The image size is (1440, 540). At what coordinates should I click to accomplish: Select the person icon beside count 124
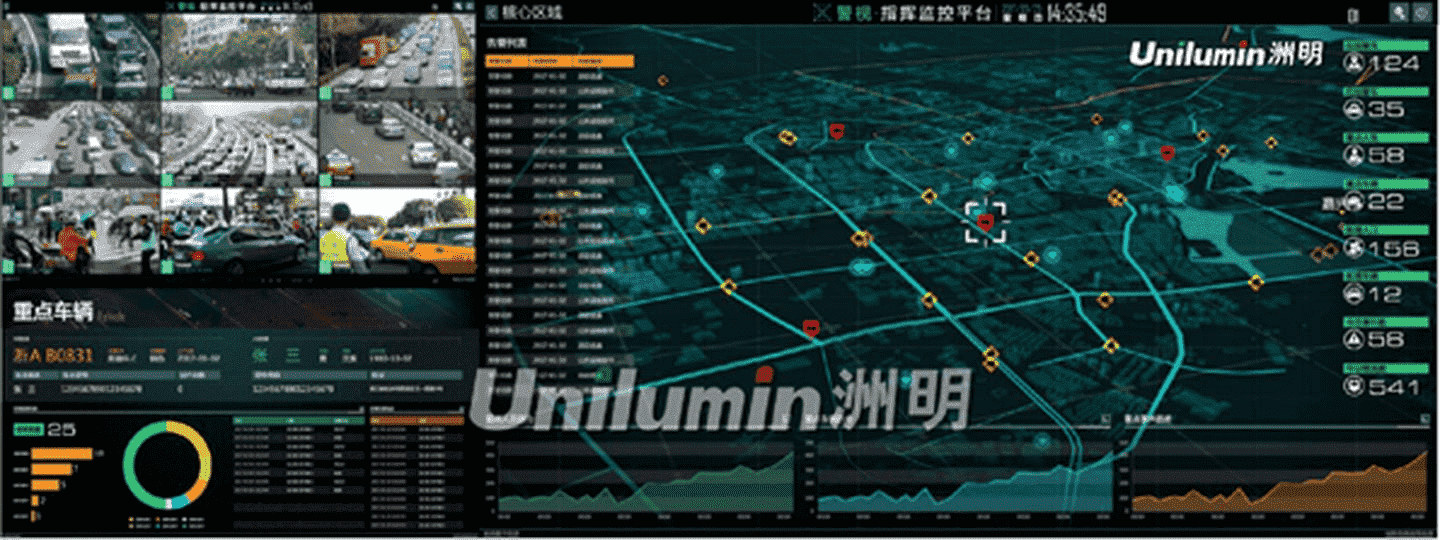1355,64
